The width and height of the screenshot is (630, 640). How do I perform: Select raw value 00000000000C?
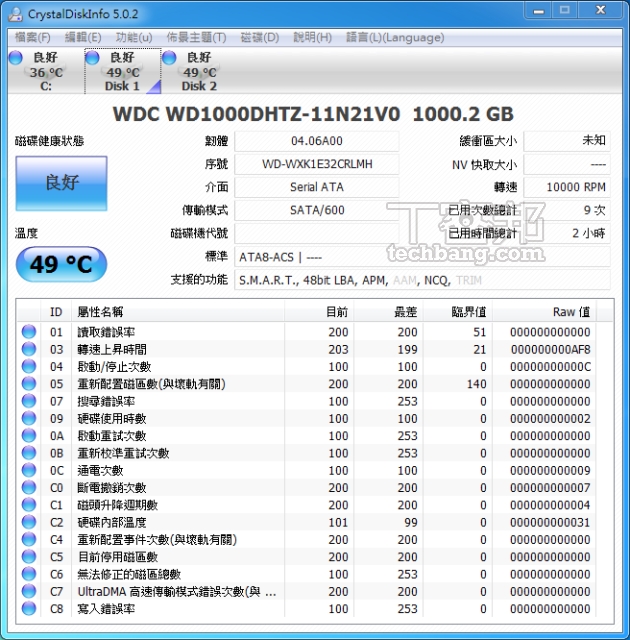coord(550,367)
